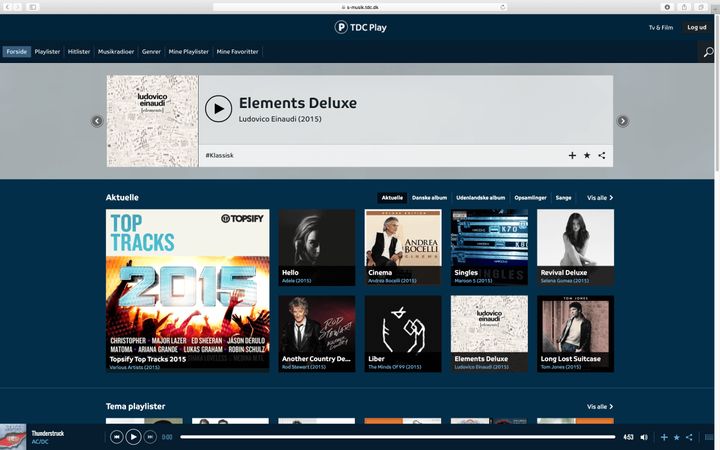Favorite Elements Deluxe with banner star icon

pos(587,156)
